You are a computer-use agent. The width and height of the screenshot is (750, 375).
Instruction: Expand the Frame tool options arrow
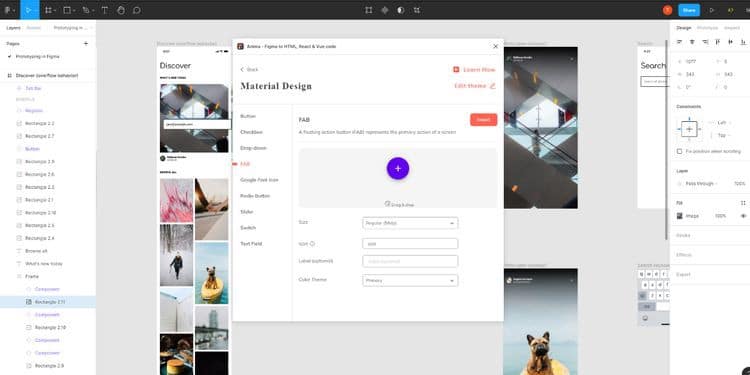coord(55,10)
